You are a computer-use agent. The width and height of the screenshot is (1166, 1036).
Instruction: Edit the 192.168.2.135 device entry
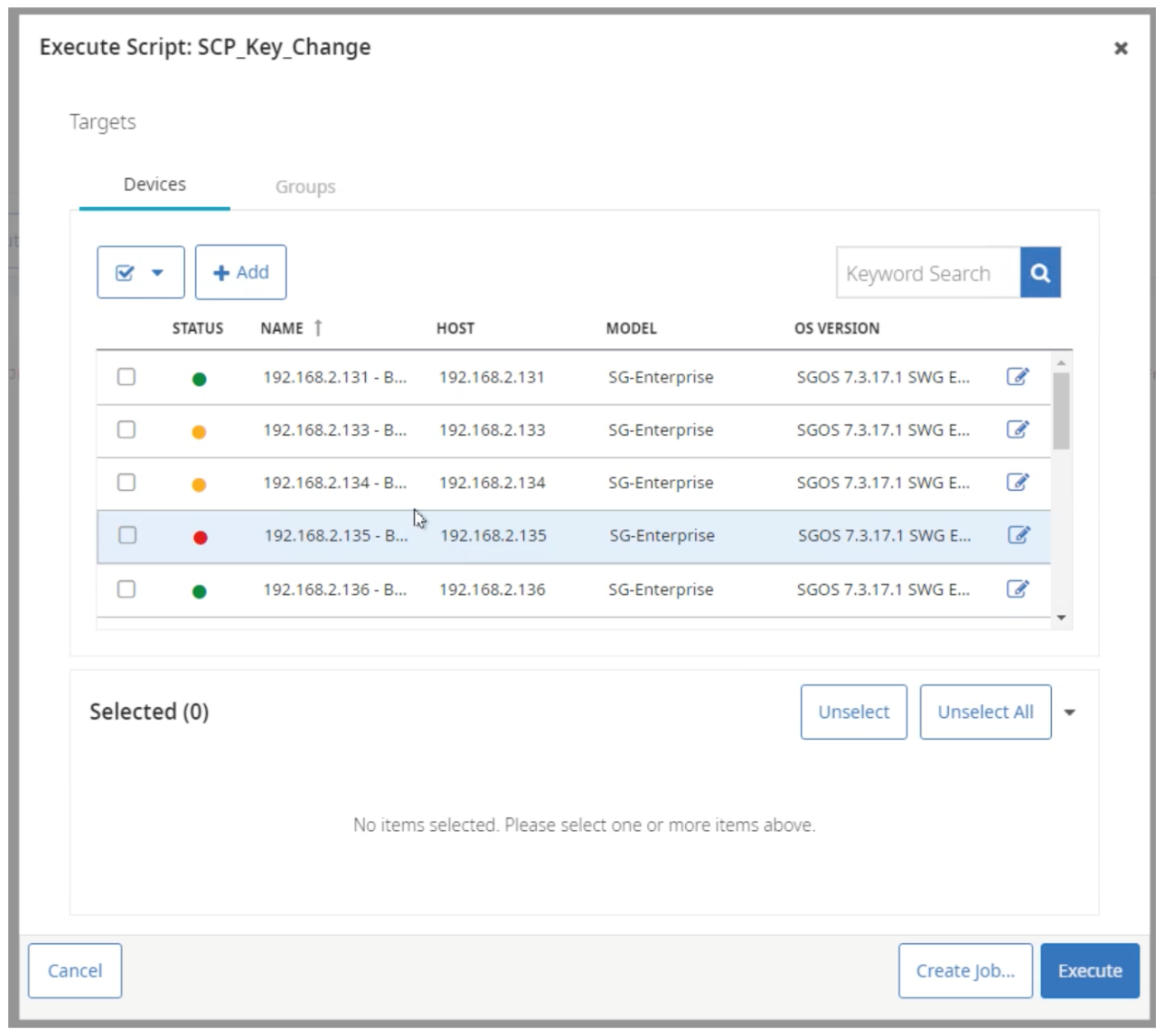pos(1018,535)
